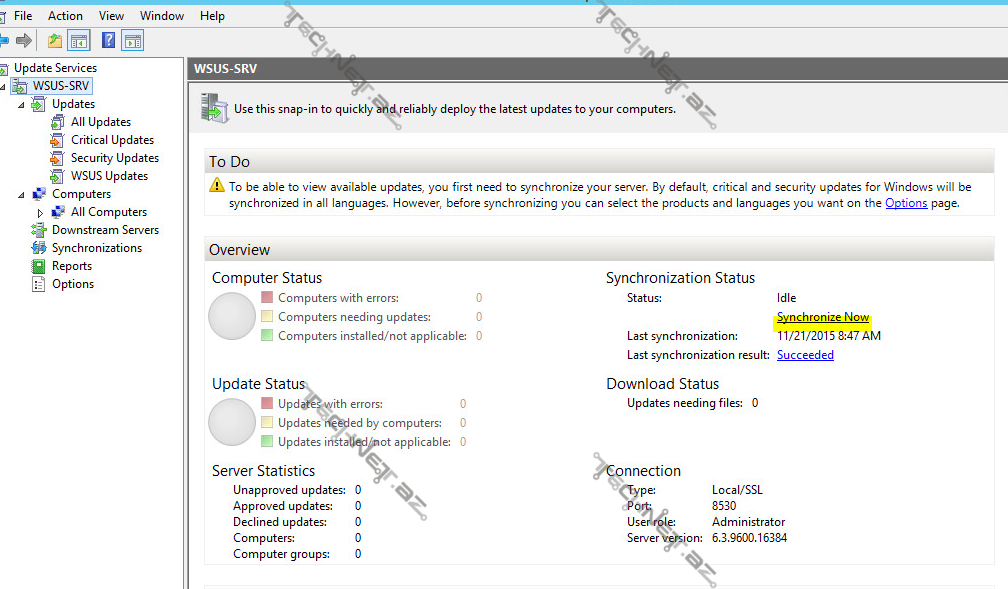1008x589 pixels.
Task: Select the Synchronizations node icon
Action: (x=39, y=248)
